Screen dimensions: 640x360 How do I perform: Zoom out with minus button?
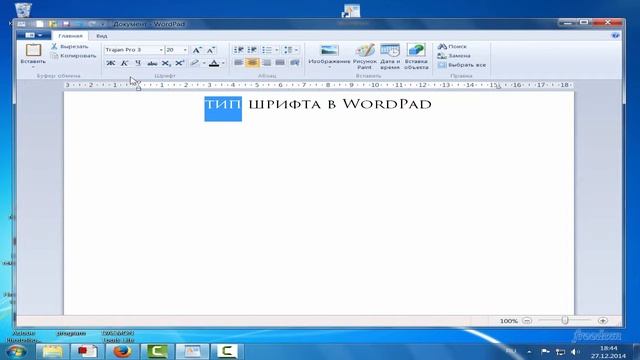coord(527,321)
